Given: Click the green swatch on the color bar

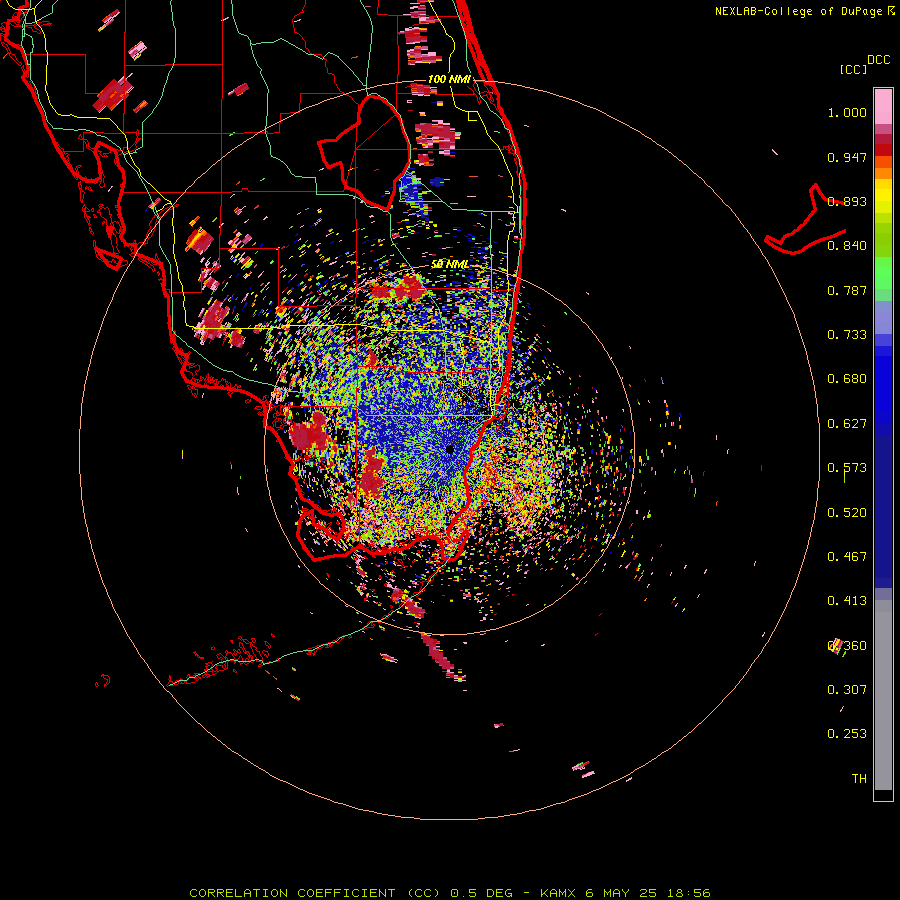Looking at the screenshot, I should click(883, 273).
